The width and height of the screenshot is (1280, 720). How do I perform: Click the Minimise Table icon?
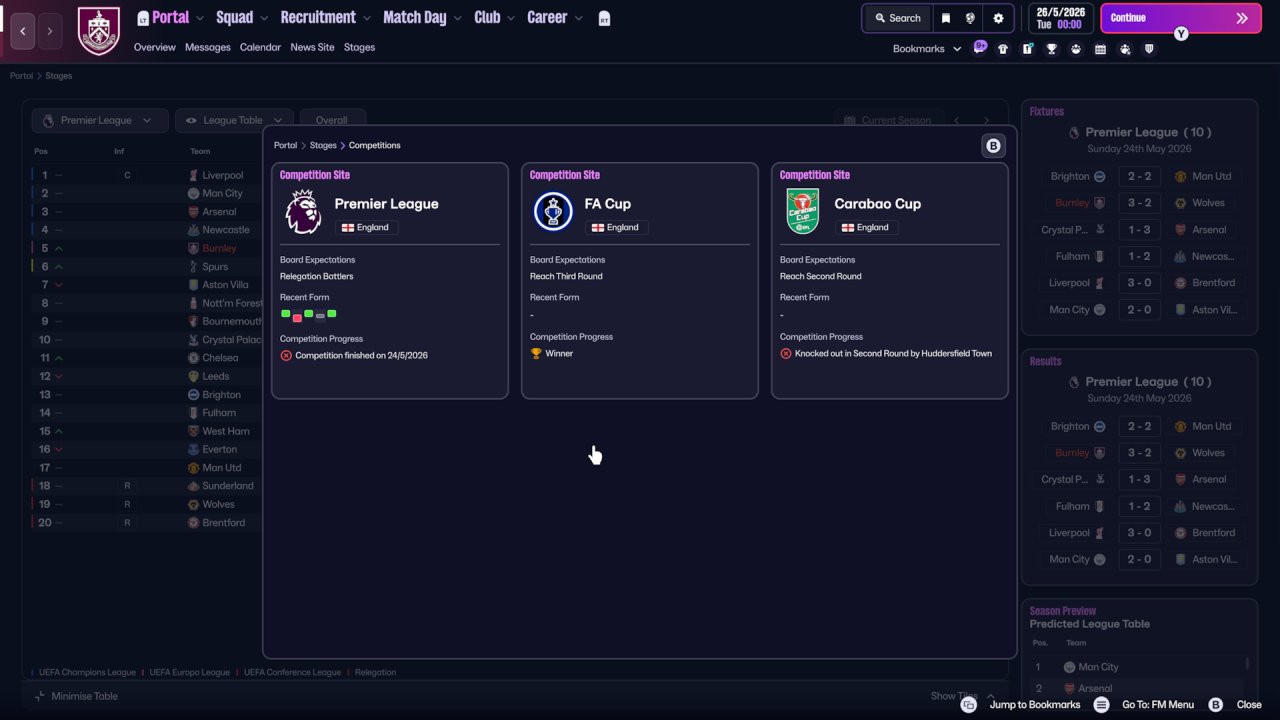(x=40, y=696)
